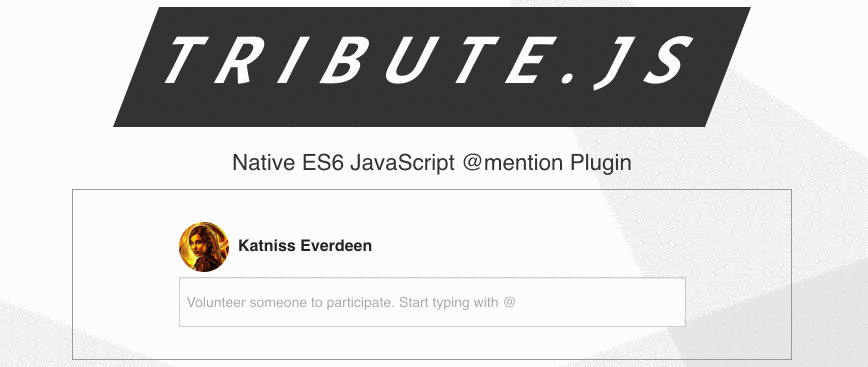868x367 pixels.
Task: Click the letter T in the logo
Action: pos(186,60)
